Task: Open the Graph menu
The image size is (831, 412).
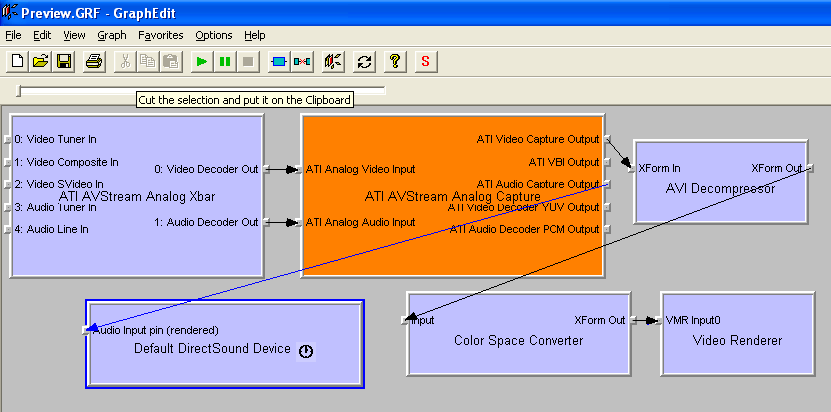Action: coord(112,36)
